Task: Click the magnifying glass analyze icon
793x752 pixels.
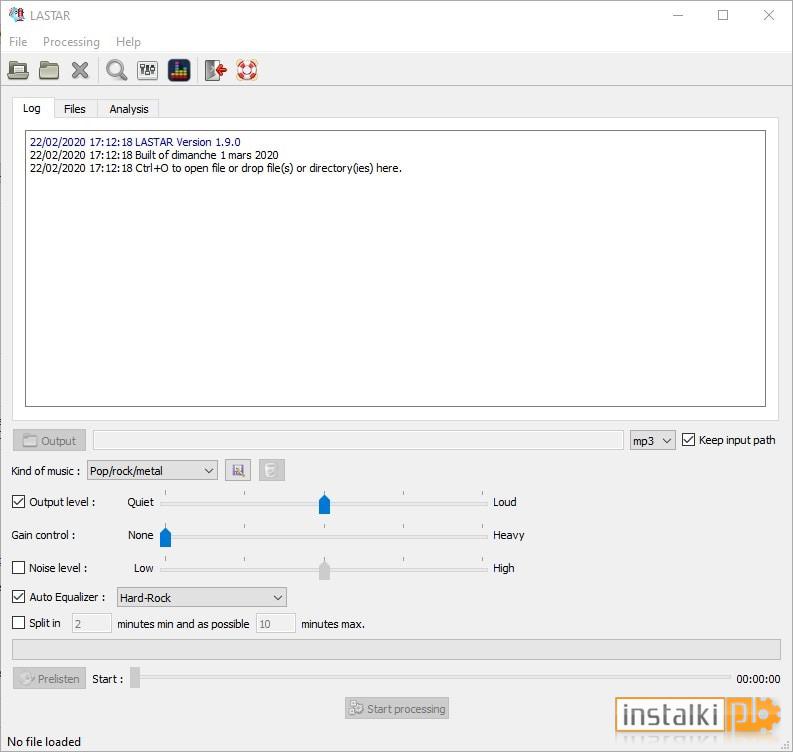Action: click(116, 70)
